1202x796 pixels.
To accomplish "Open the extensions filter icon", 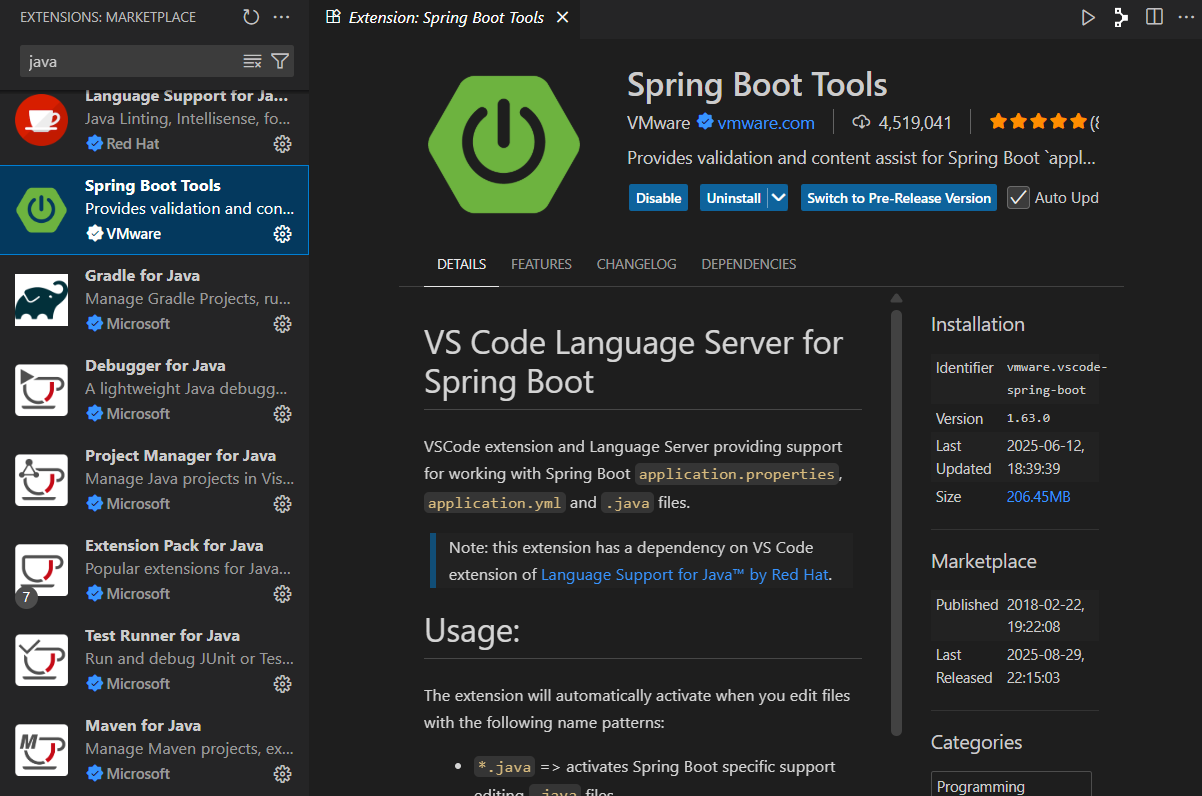I will (x=280, y=62).
